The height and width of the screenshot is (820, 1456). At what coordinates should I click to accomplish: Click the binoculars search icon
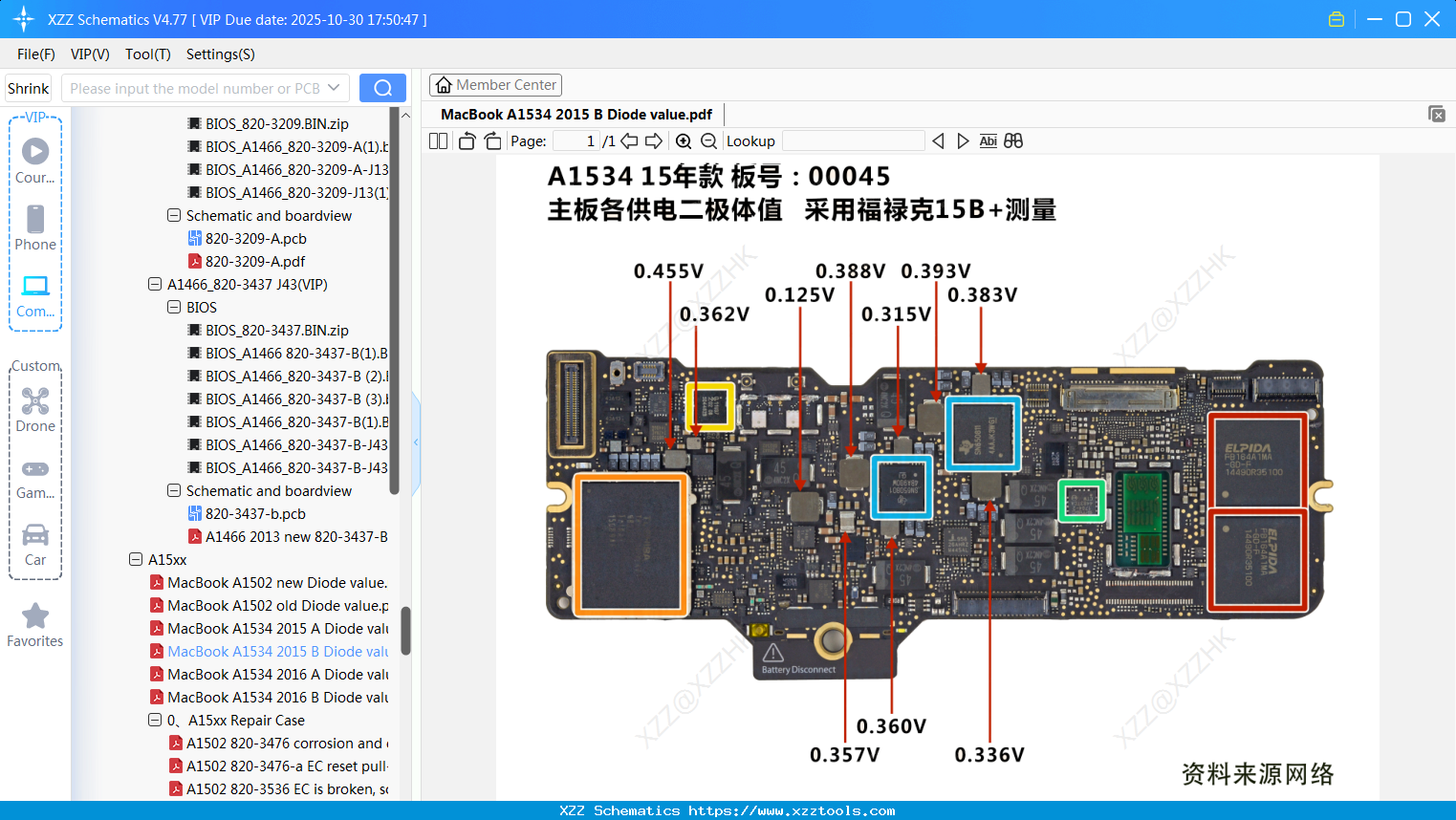click(1013, 141)
